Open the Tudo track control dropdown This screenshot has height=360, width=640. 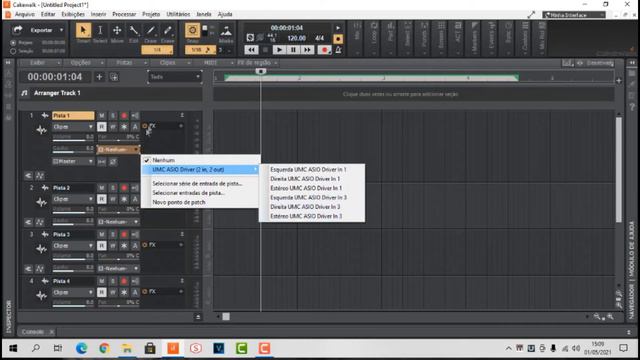[175, 77]
